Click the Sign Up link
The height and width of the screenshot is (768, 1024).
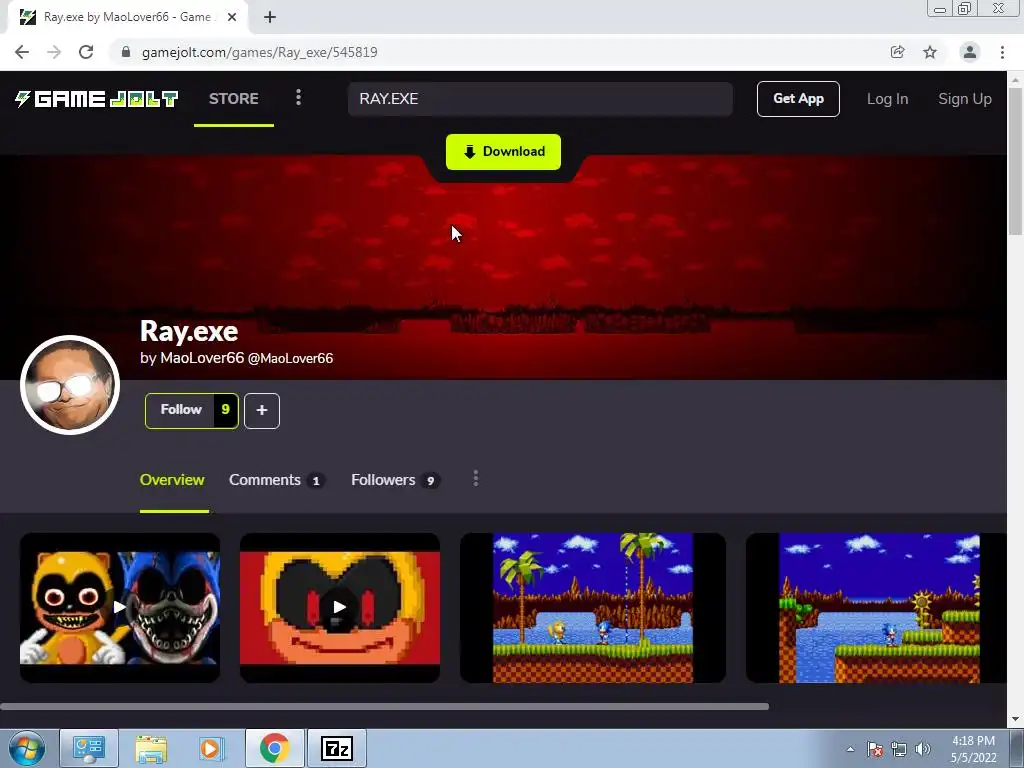point(965,99)
